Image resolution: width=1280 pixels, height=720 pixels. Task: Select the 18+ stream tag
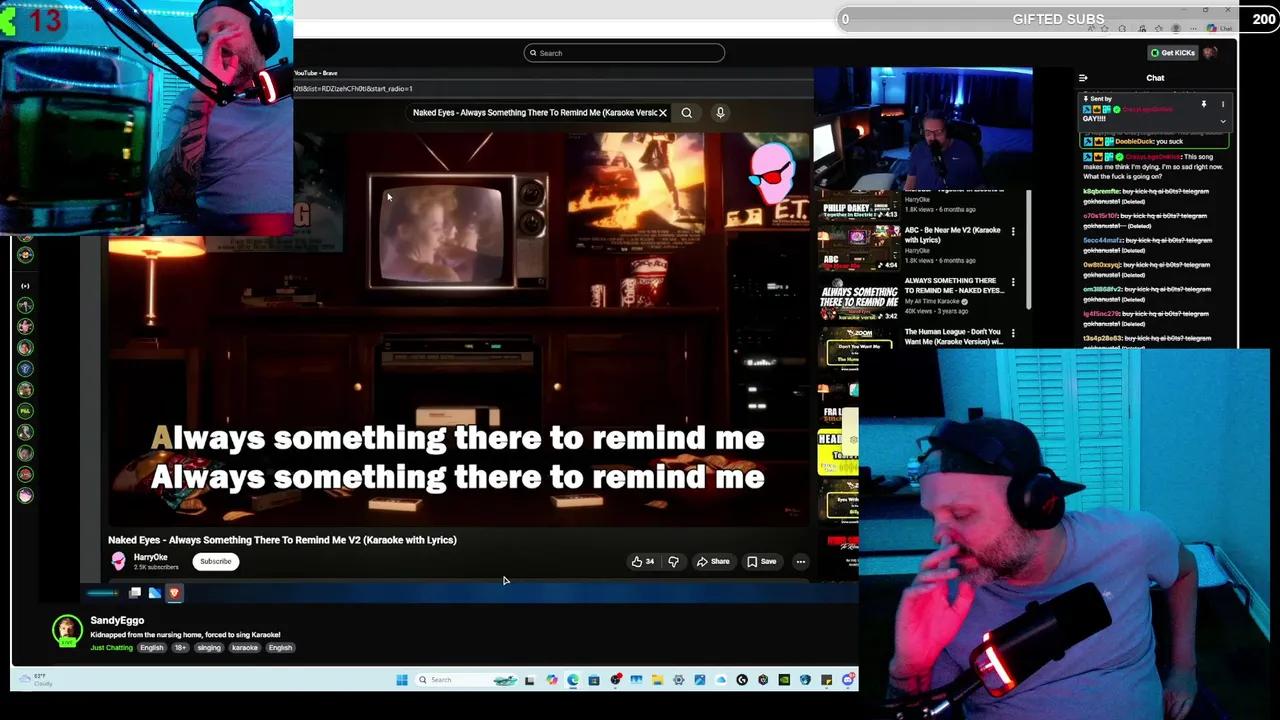click(180, 648)
